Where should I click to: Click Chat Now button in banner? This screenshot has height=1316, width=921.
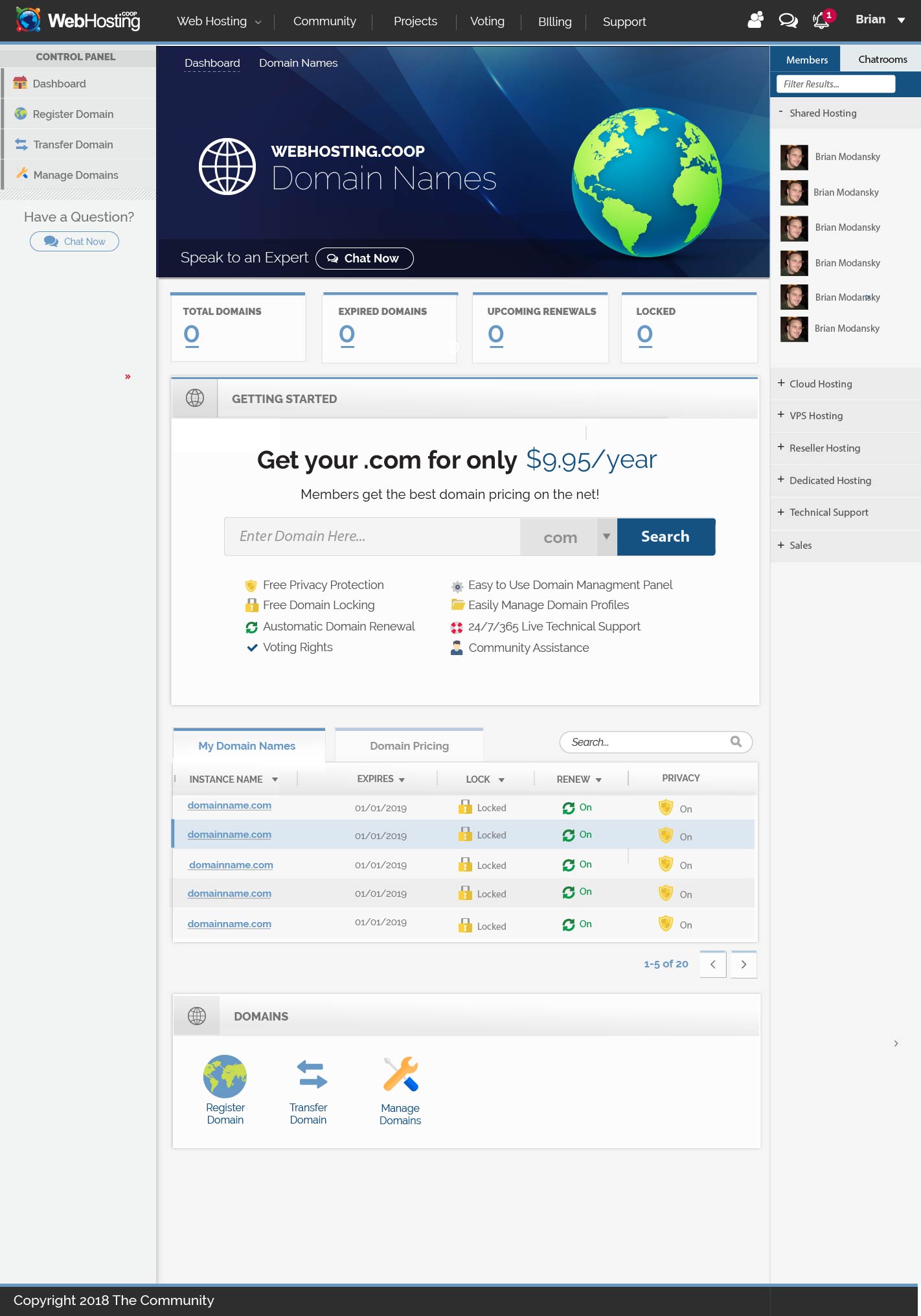pyautogui.click(x=364, y=258)
